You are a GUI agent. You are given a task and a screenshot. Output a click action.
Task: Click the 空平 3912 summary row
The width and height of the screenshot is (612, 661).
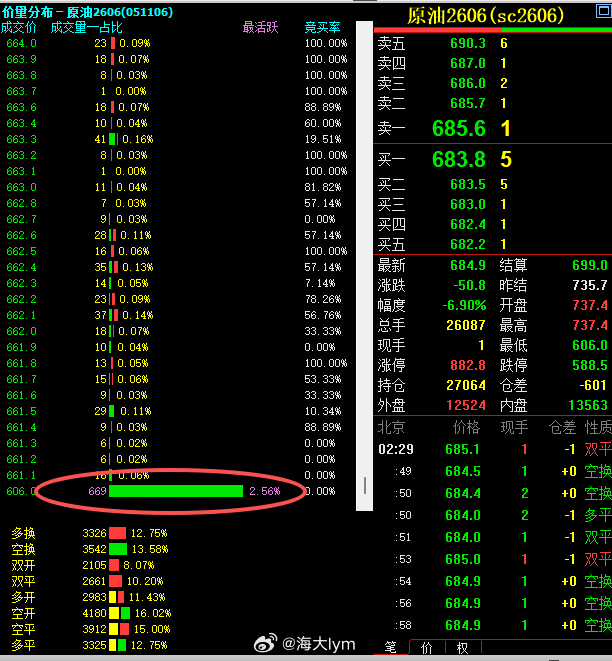point(91,629)
